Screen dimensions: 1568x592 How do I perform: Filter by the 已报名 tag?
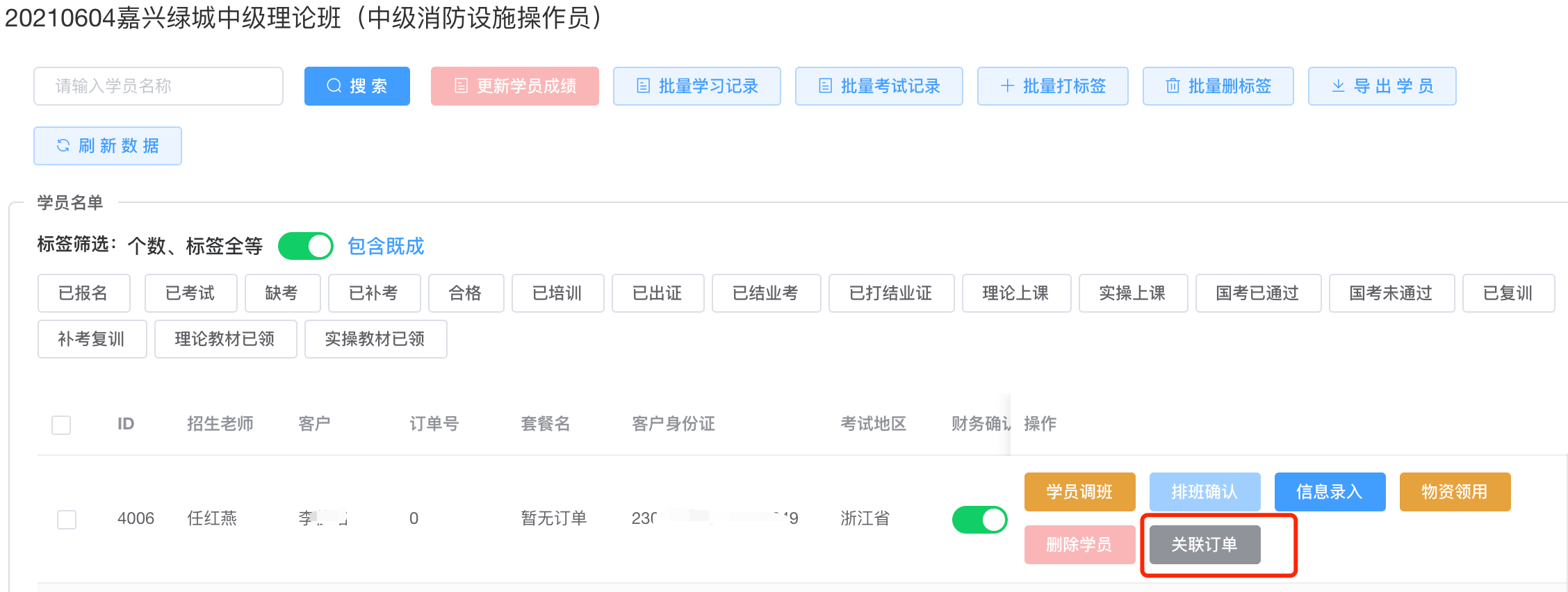83,293
